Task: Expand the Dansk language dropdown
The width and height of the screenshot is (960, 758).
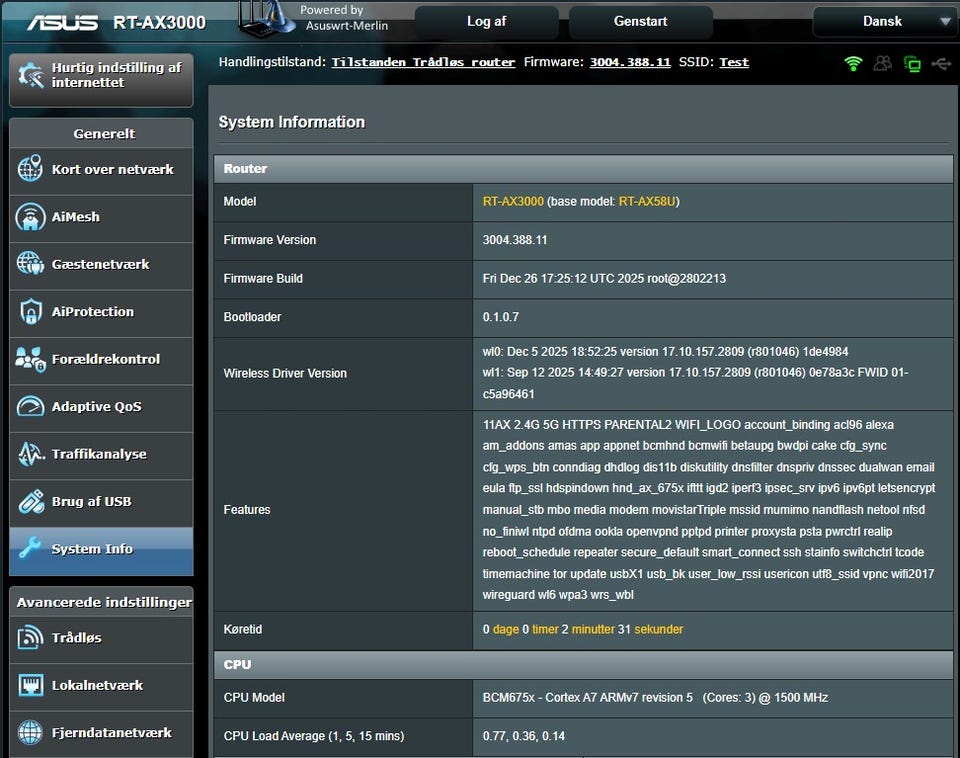Action: coord(884,21)
